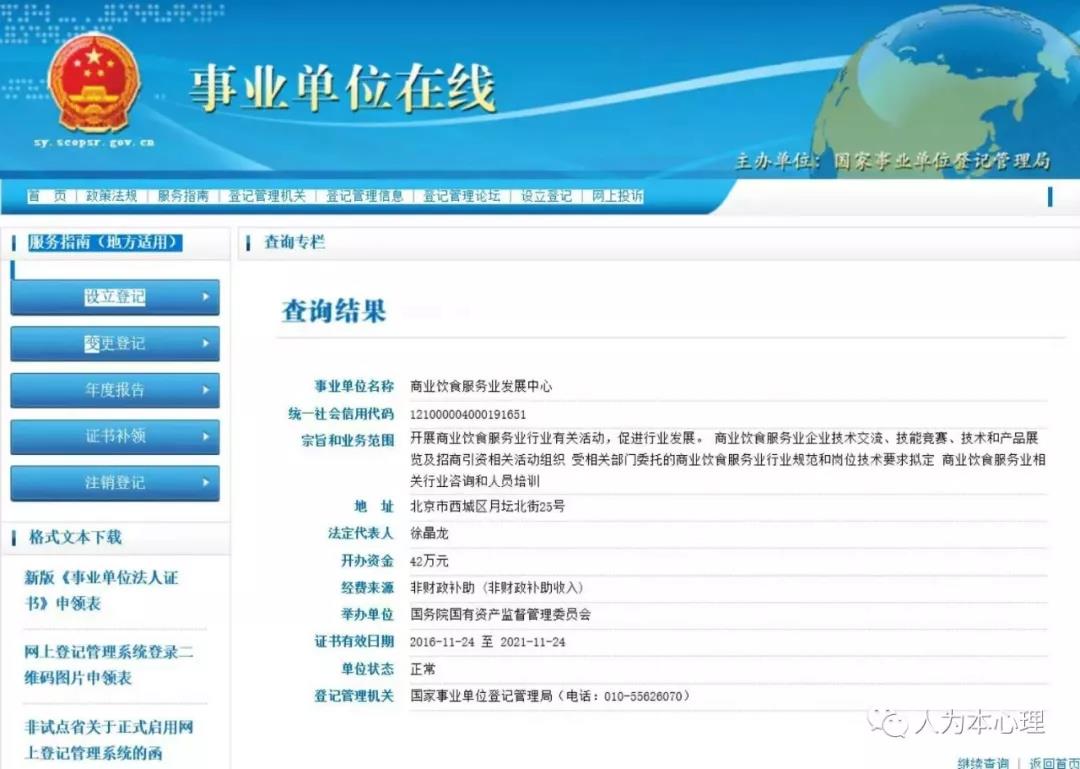Image resolution: width=1080 pixels, height=769 pixels.
Task: Click the 宗旨和业务范围 field label
Action: tap(348, 440)
